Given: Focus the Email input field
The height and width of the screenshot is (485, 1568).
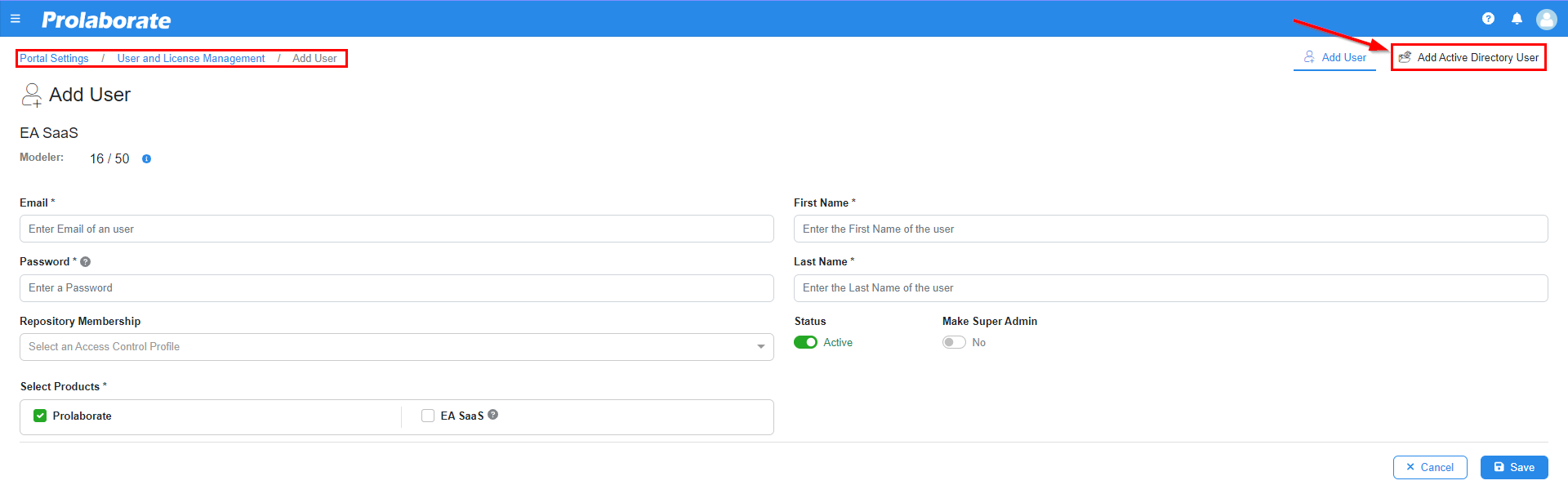Looking at the screenshot, I should [x=397, y=229].
